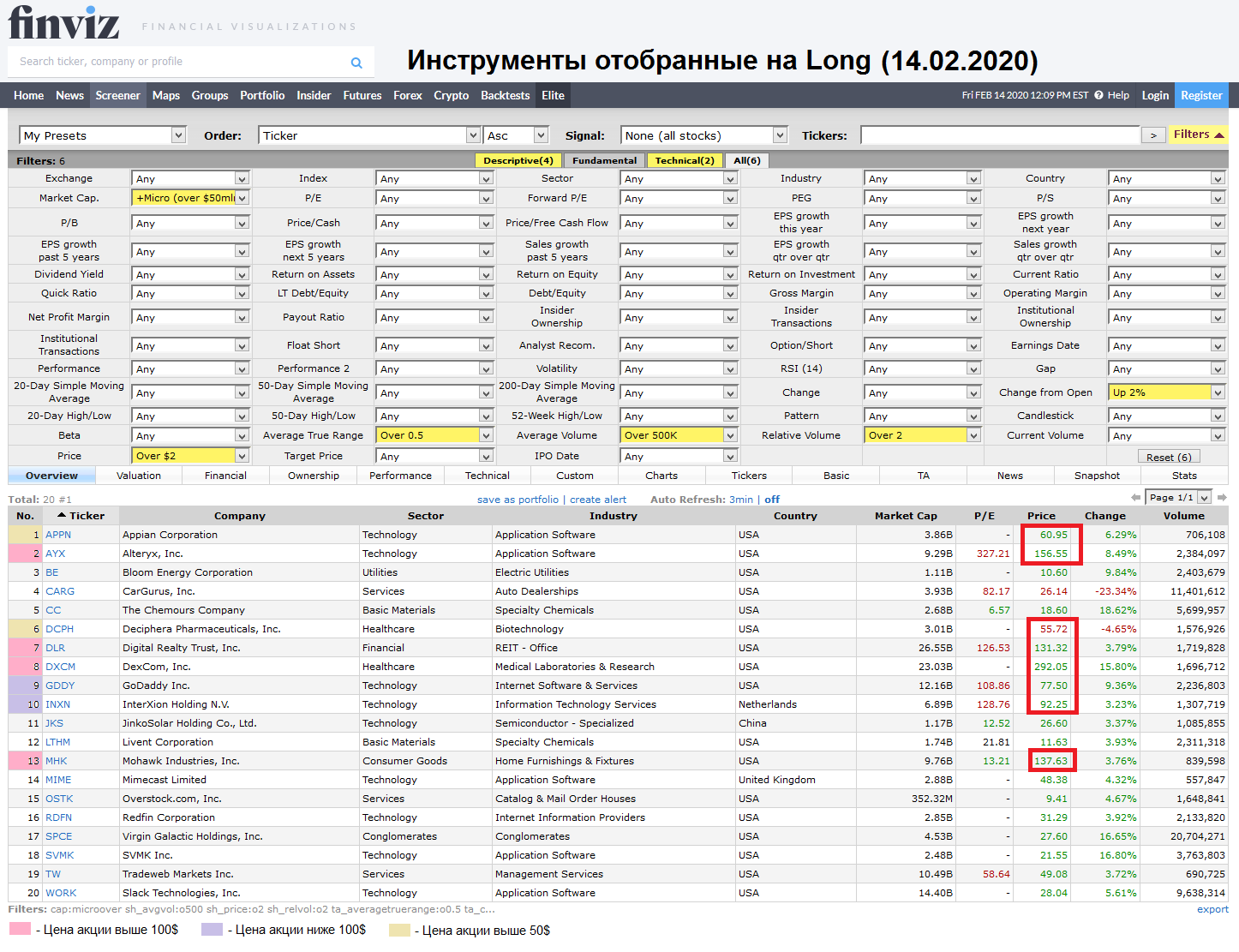The image size is (1239, 952).
Task: Open the Country filter dropdown
Action: (1166, 178)
